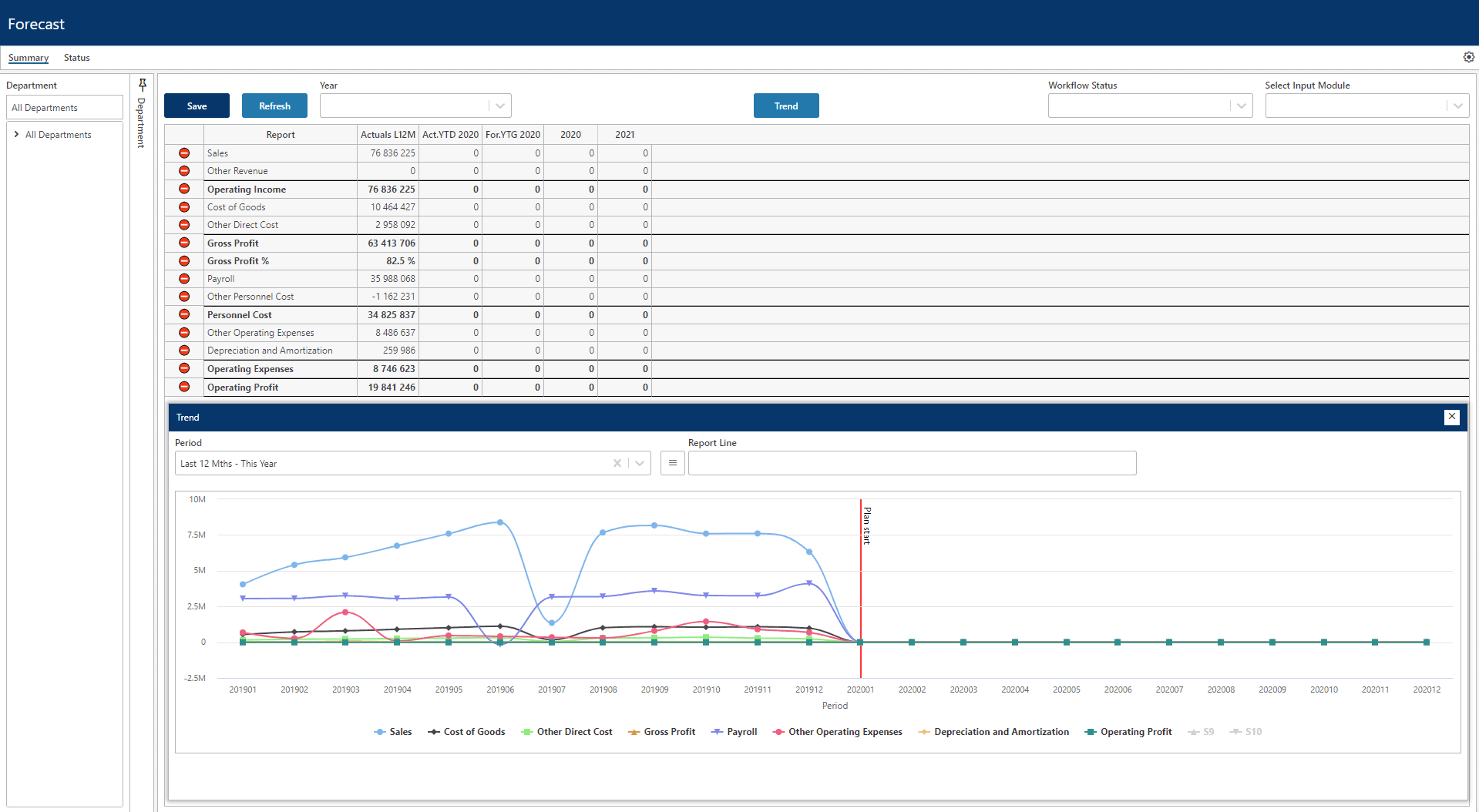Image resolution: width=1479 pixels, height=812 pixels.
Task: Click red minus icon beside Operating Profit
Action: 184,387
